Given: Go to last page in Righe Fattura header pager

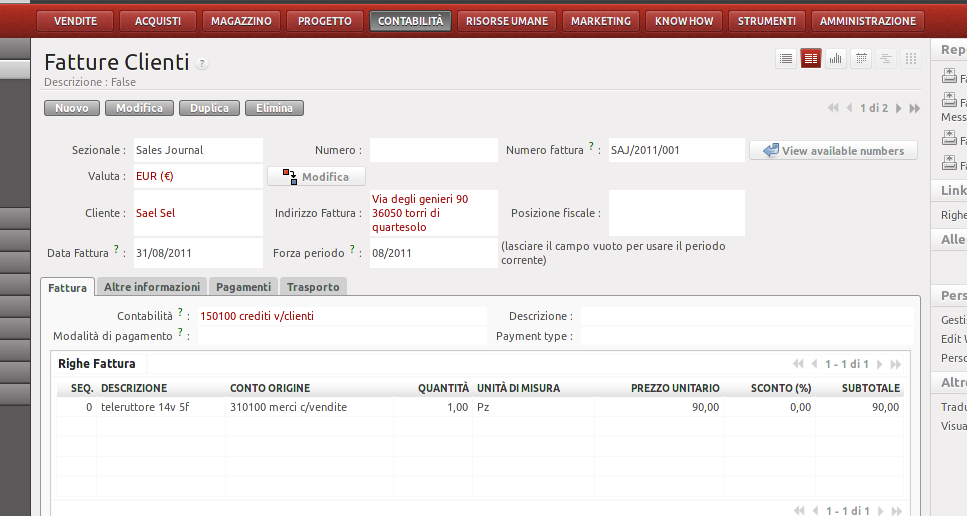Looking at the screenshot, I should coord(895,364).
